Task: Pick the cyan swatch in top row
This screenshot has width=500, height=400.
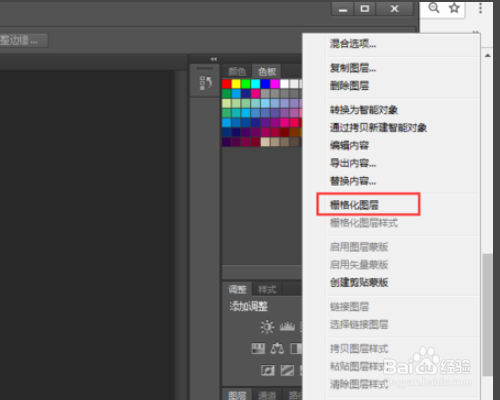Action: click(255, 84)
